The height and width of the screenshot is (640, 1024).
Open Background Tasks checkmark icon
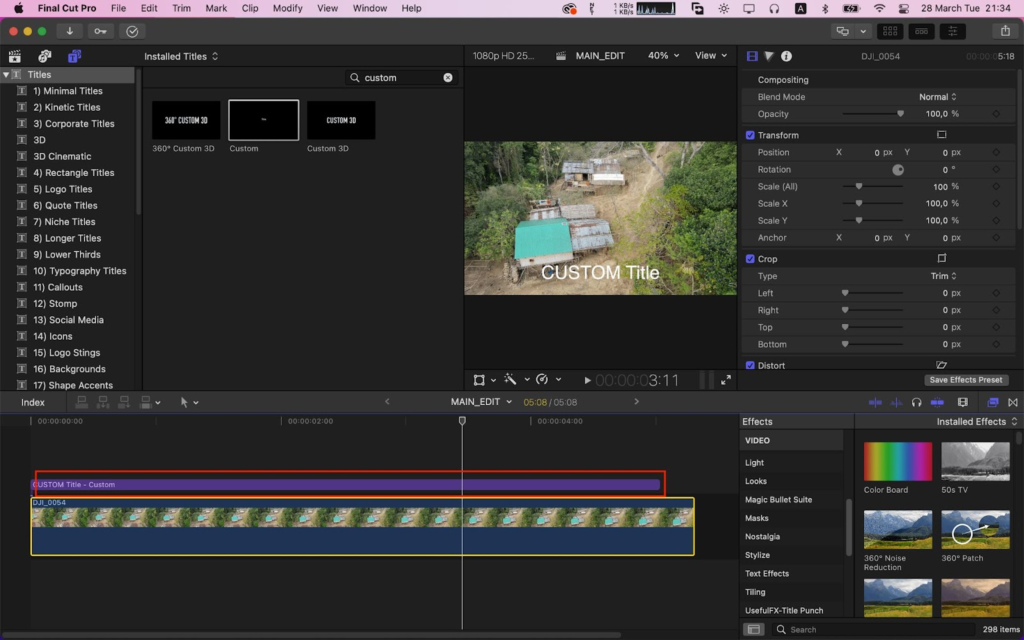(x=132, y=31)
